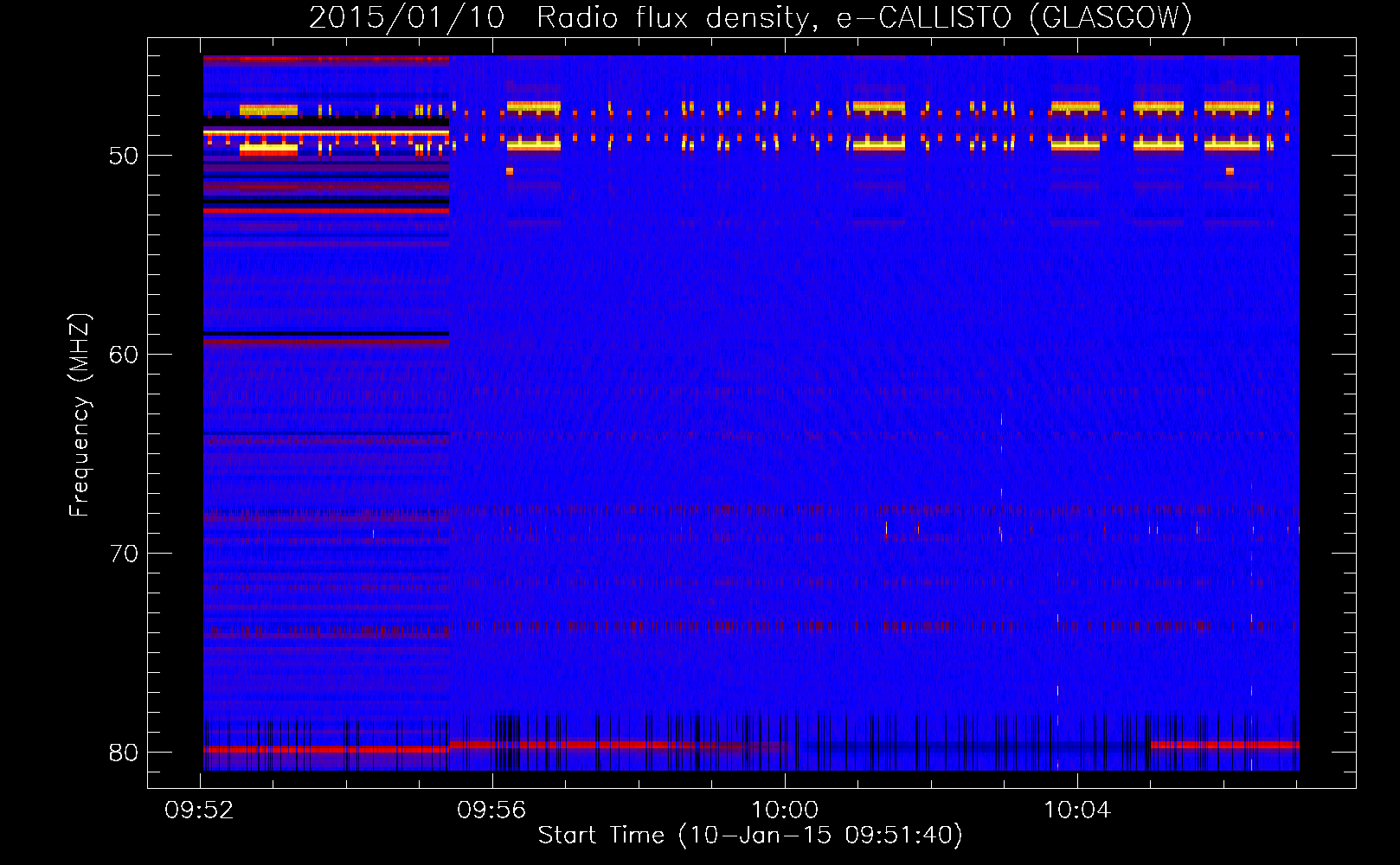Select the "Frequency (MHZ)" y-axis label

tap(80, 415)
